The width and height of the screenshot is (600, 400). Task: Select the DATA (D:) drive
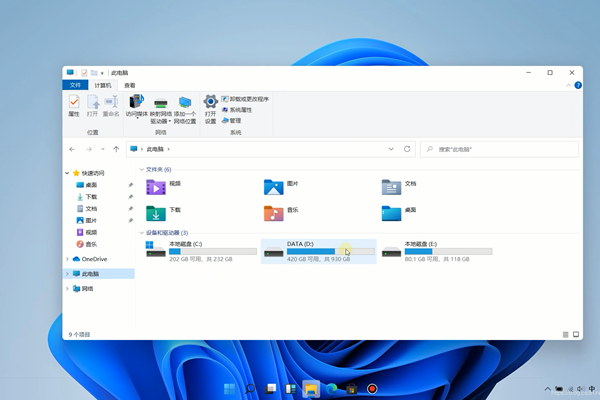[x=316, y=250]
